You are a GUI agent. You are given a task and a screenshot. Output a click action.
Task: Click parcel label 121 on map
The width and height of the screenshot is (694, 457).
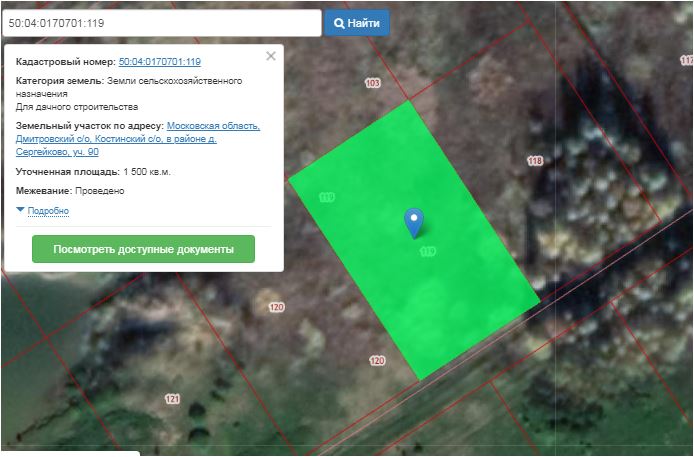tap(172, 399)
